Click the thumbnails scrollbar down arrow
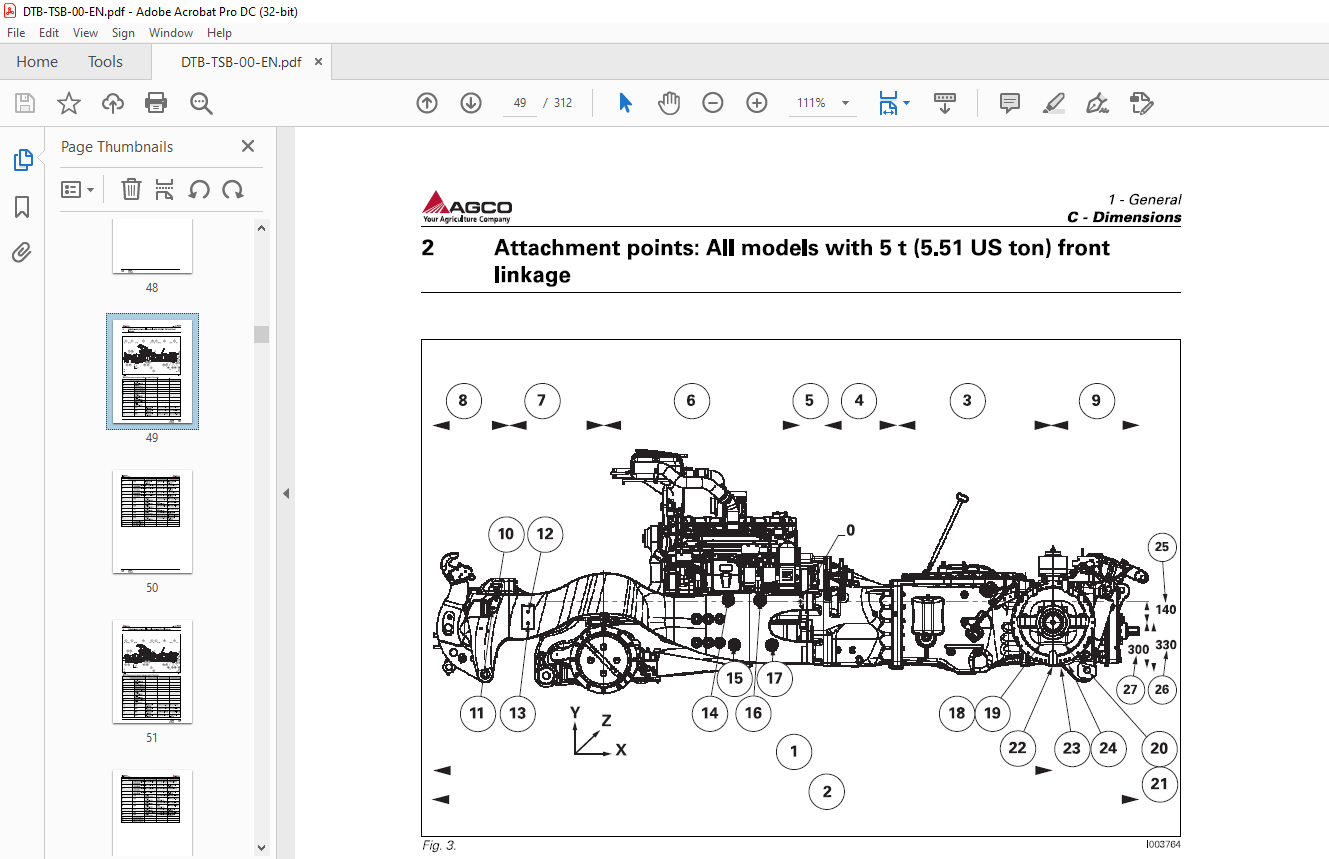The image size is (1329, 859). click(262, 847)
